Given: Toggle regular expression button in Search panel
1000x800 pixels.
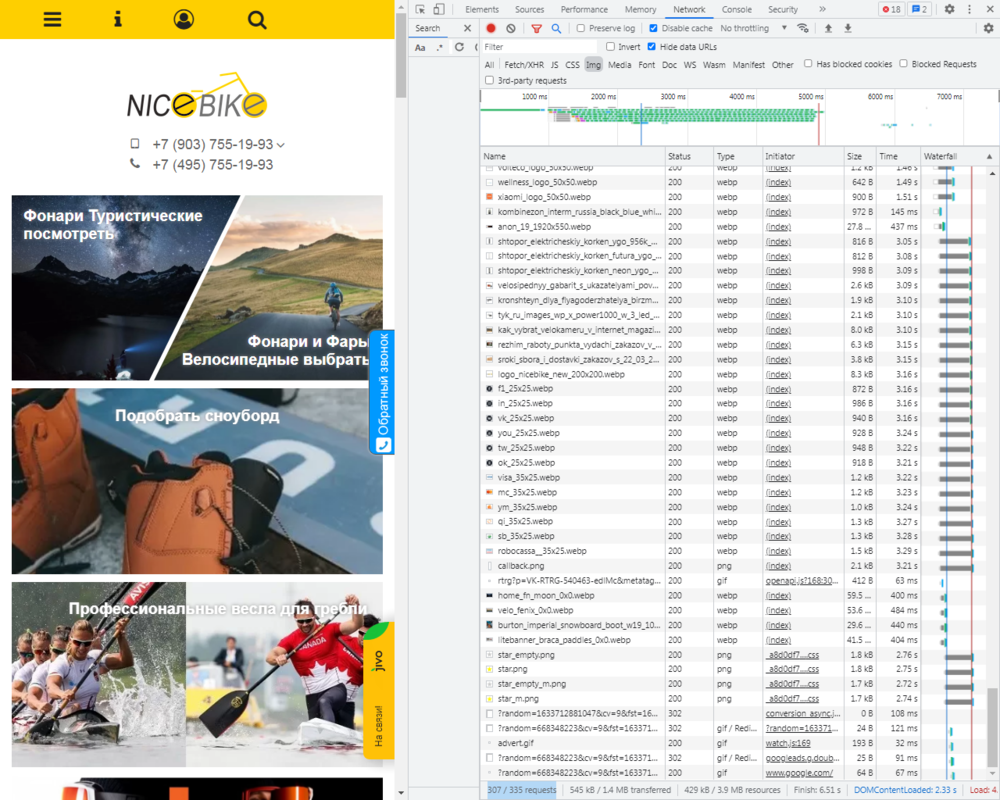Looking at the screenshot, I should (x=439, y=47).
